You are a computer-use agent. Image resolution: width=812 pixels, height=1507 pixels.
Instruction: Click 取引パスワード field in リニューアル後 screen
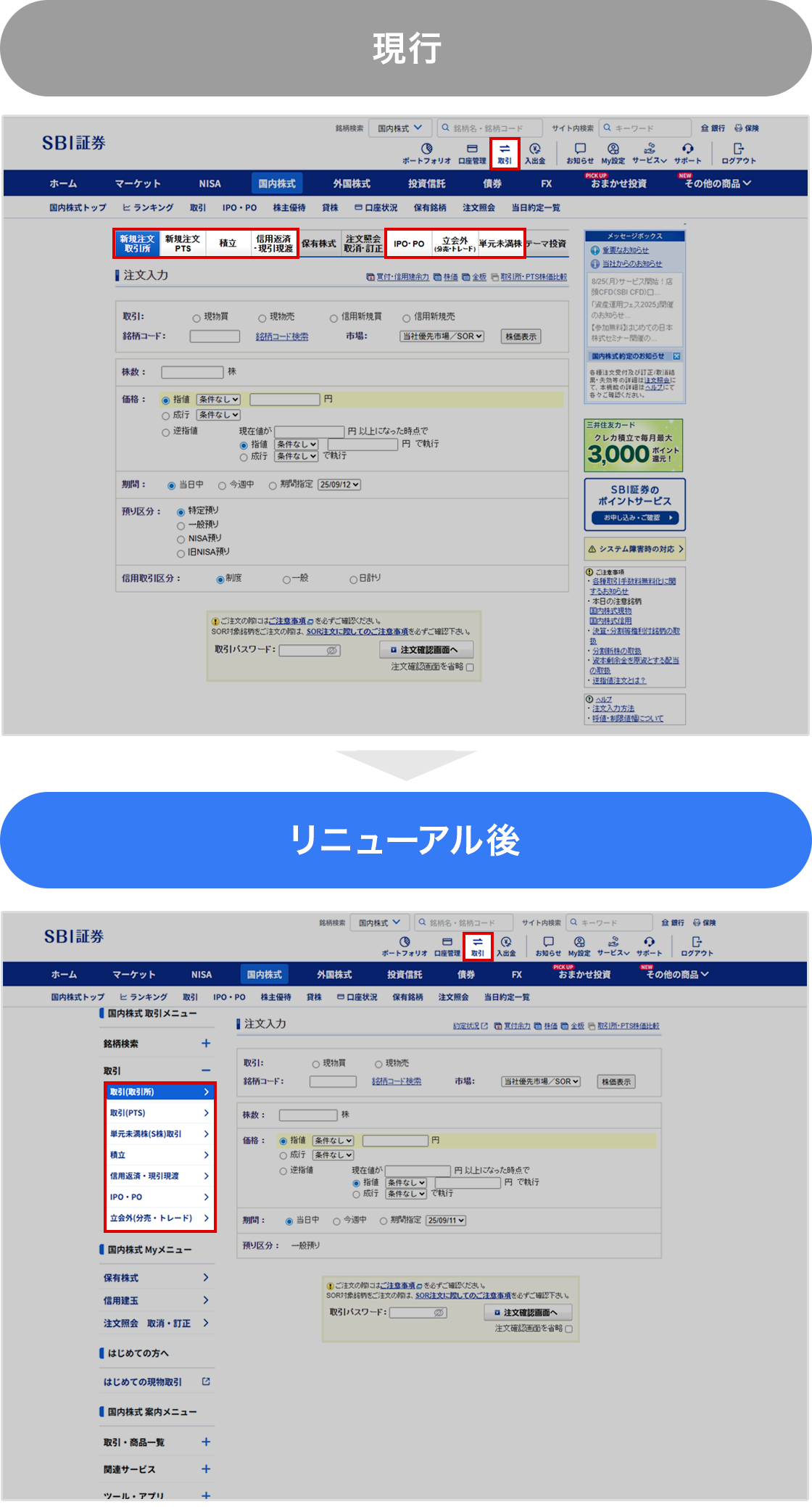418,1313
